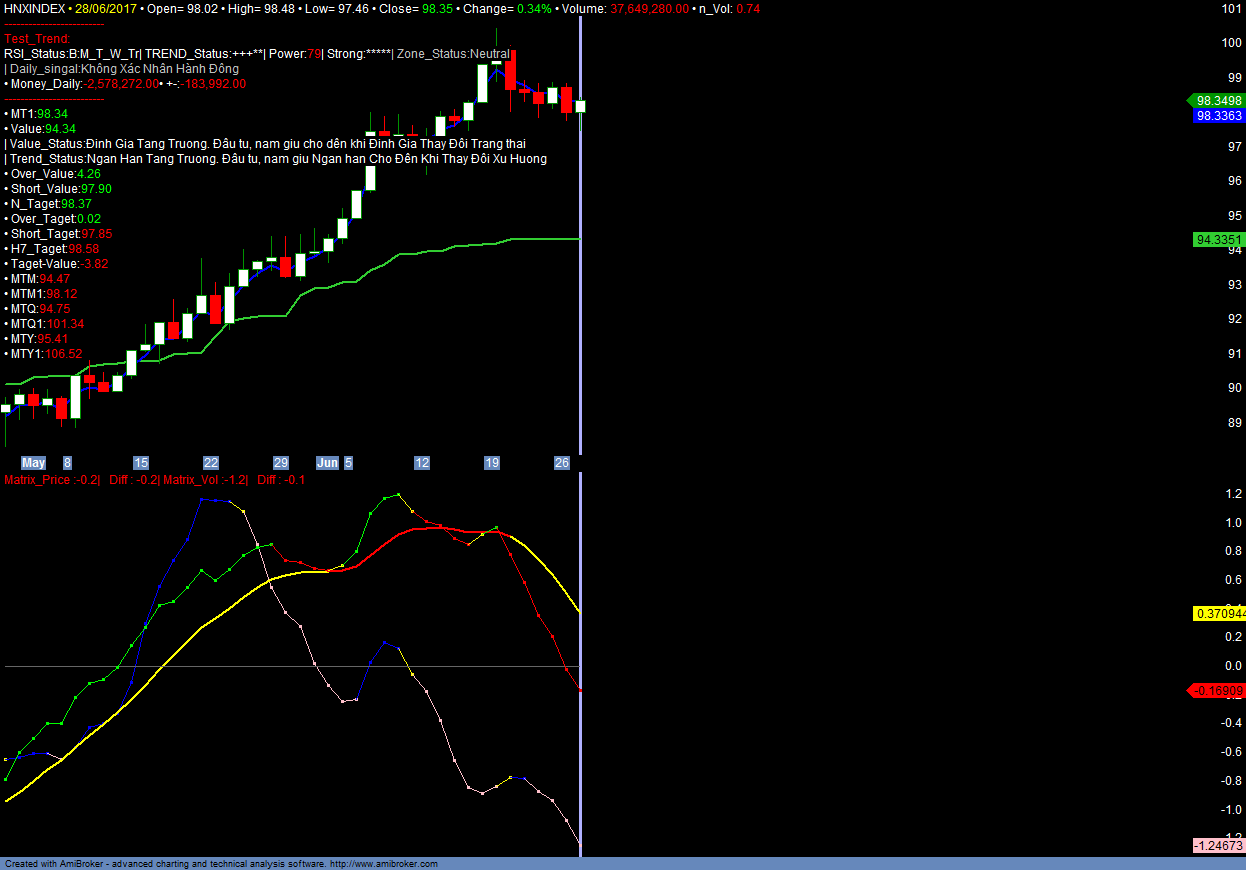Click the red -0.16909 indicator label

click(x=1218, y=690)
